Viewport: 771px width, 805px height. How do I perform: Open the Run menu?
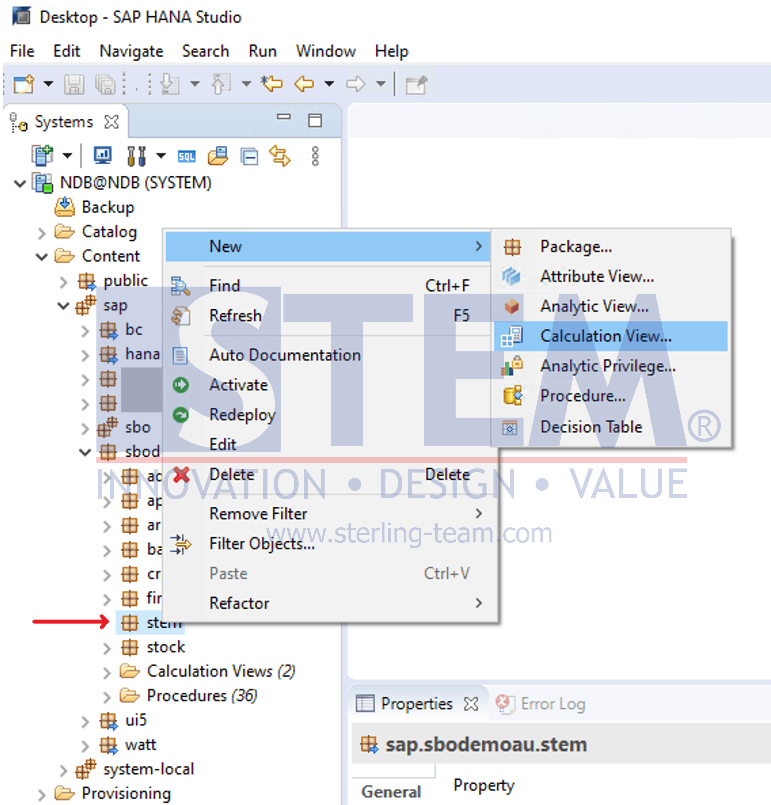click(x=263, y=51)
